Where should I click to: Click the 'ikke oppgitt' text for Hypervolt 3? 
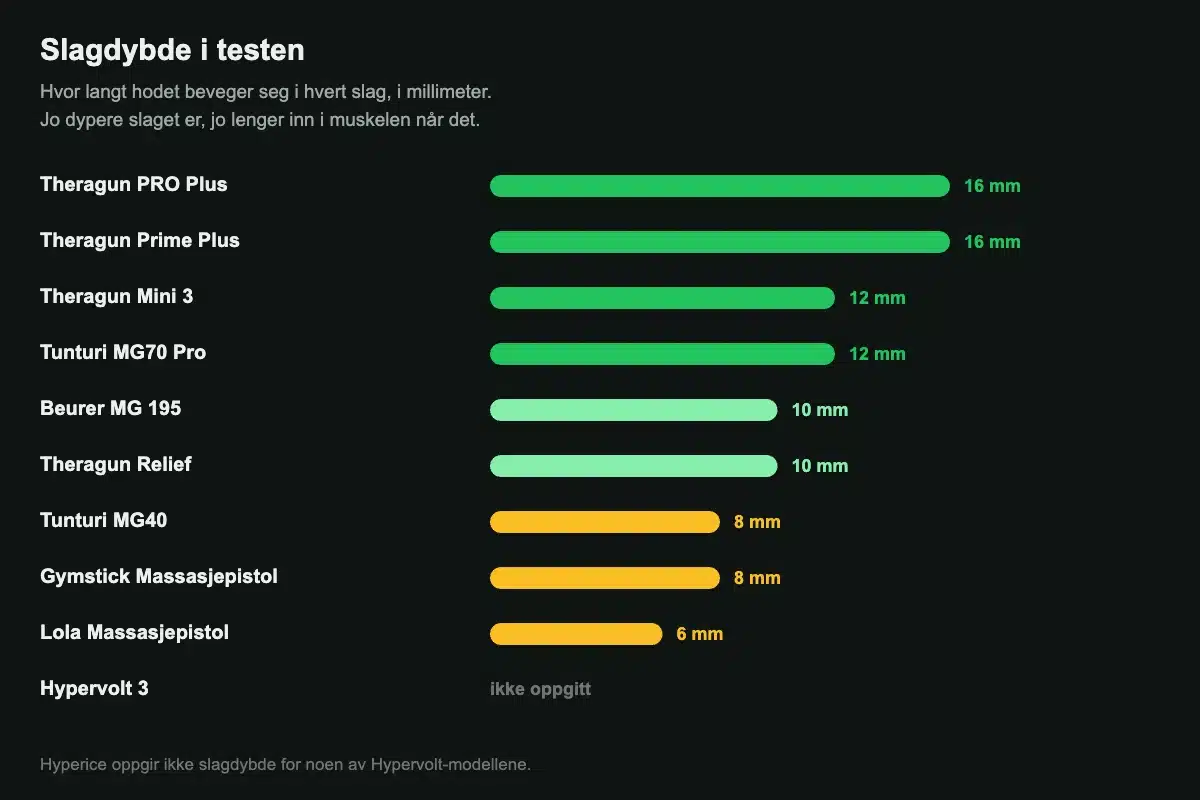[540, 689]
